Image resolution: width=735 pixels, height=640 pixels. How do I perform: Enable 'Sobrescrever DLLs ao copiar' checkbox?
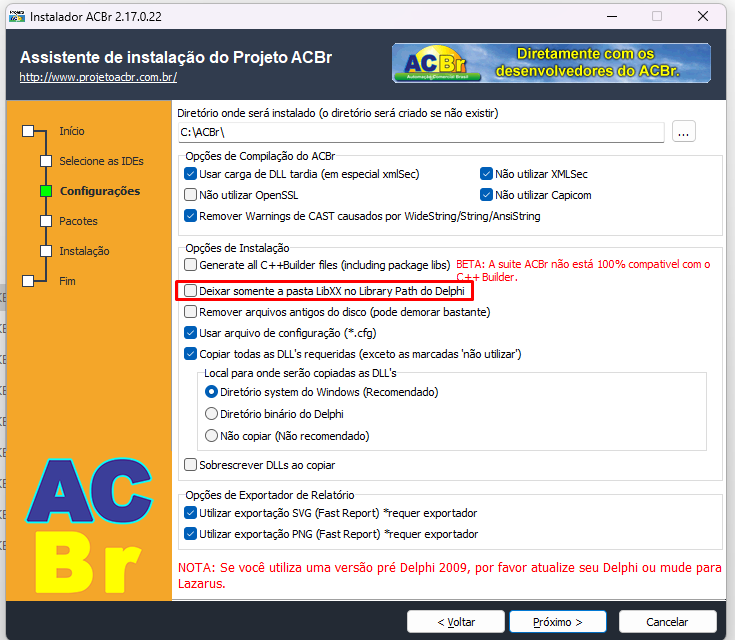[x=190, y=465]
